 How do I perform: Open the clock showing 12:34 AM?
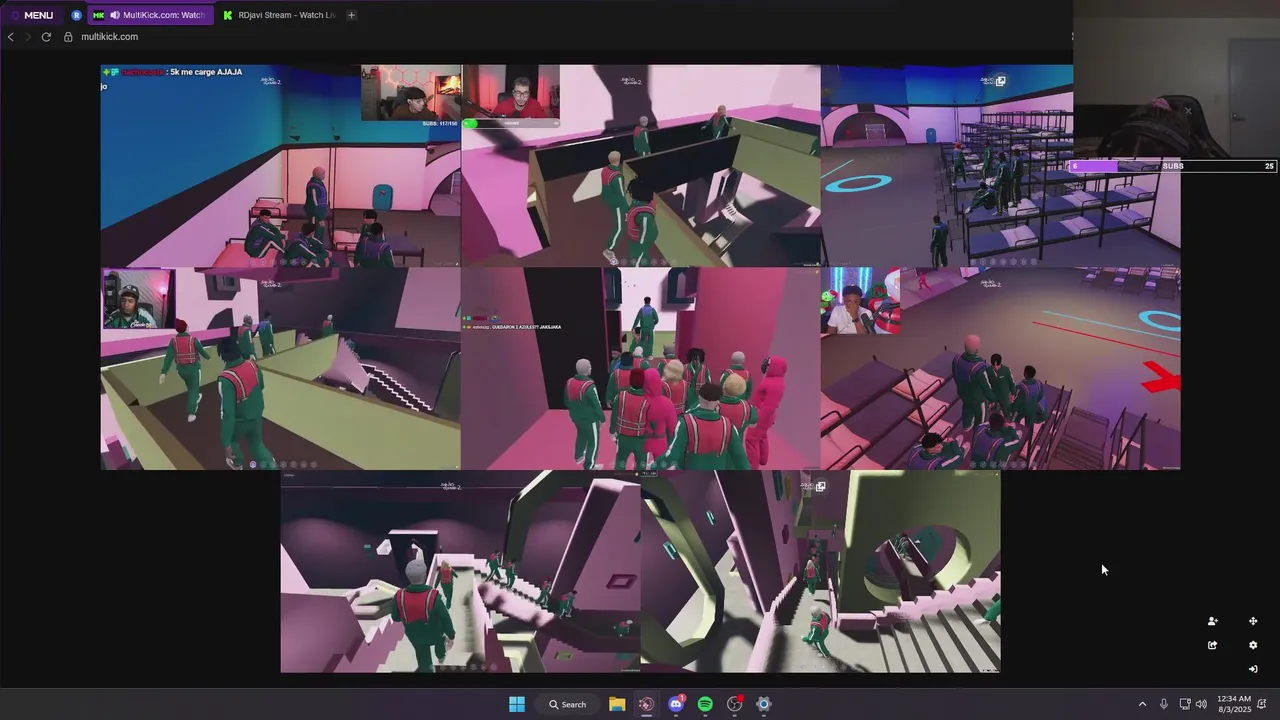pyautogui.click(x=1234, y=704)
